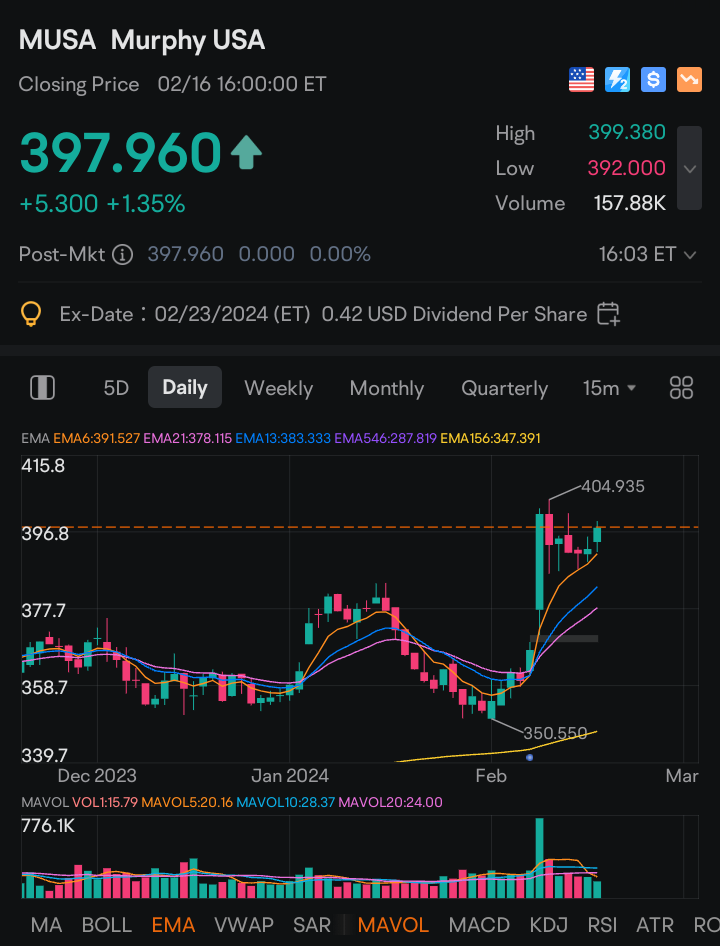Tap the MAVOL10:28.37 legend value

point(286,802)
